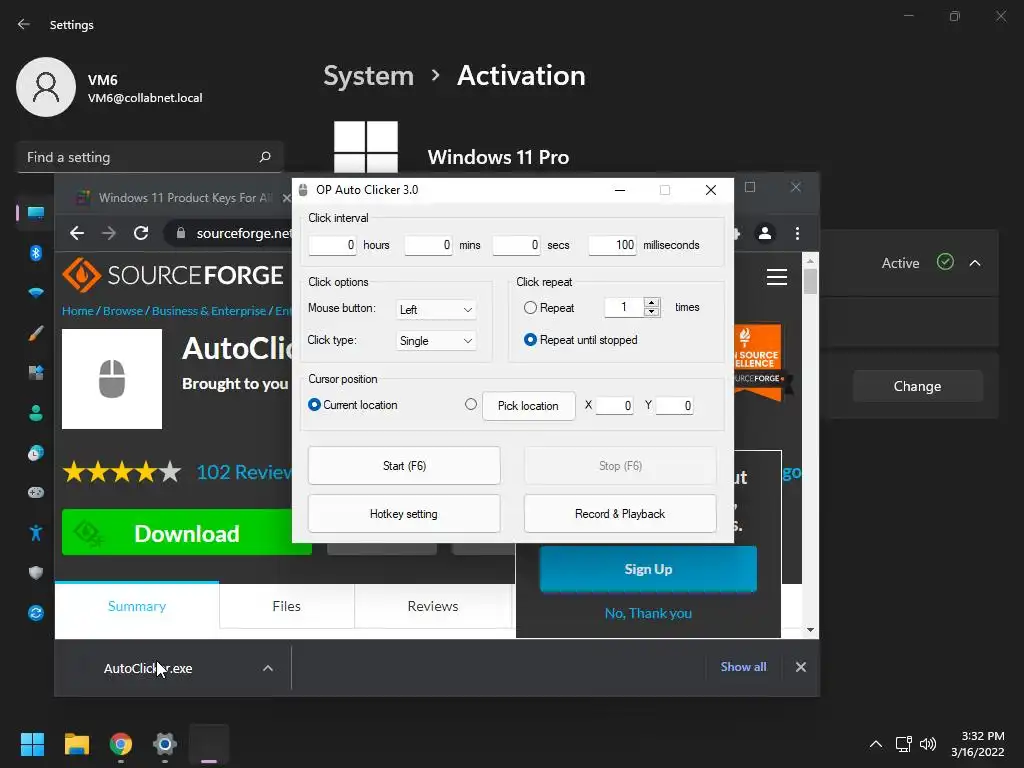
Task: Click the Change product key button
Action: (x=918, y=386)
